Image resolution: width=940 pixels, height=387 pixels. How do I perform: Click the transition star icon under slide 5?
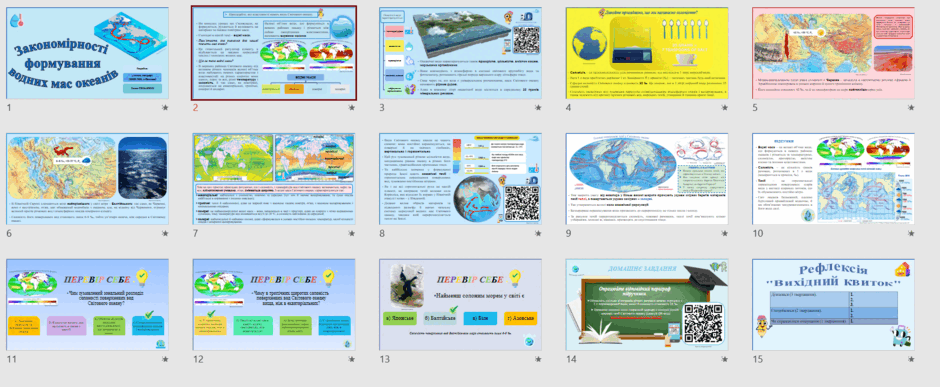point(911,108)
